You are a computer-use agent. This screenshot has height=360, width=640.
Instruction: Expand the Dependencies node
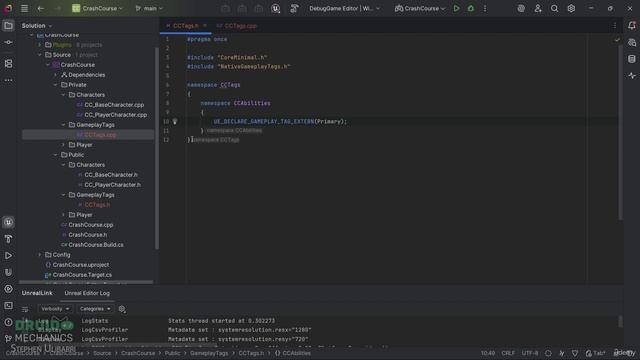coord(56,75)
